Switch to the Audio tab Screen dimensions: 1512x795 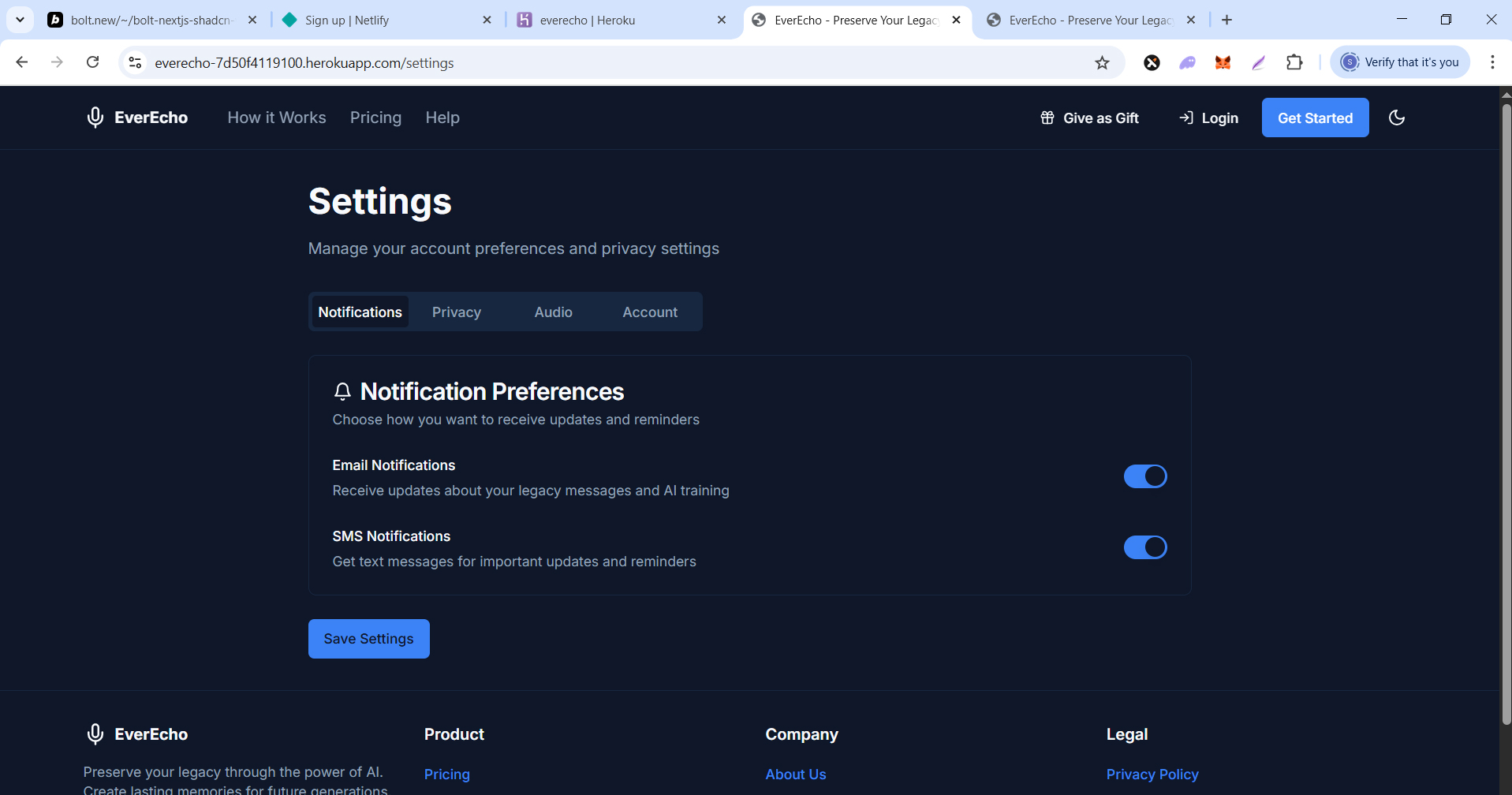(x=554, y=312)
